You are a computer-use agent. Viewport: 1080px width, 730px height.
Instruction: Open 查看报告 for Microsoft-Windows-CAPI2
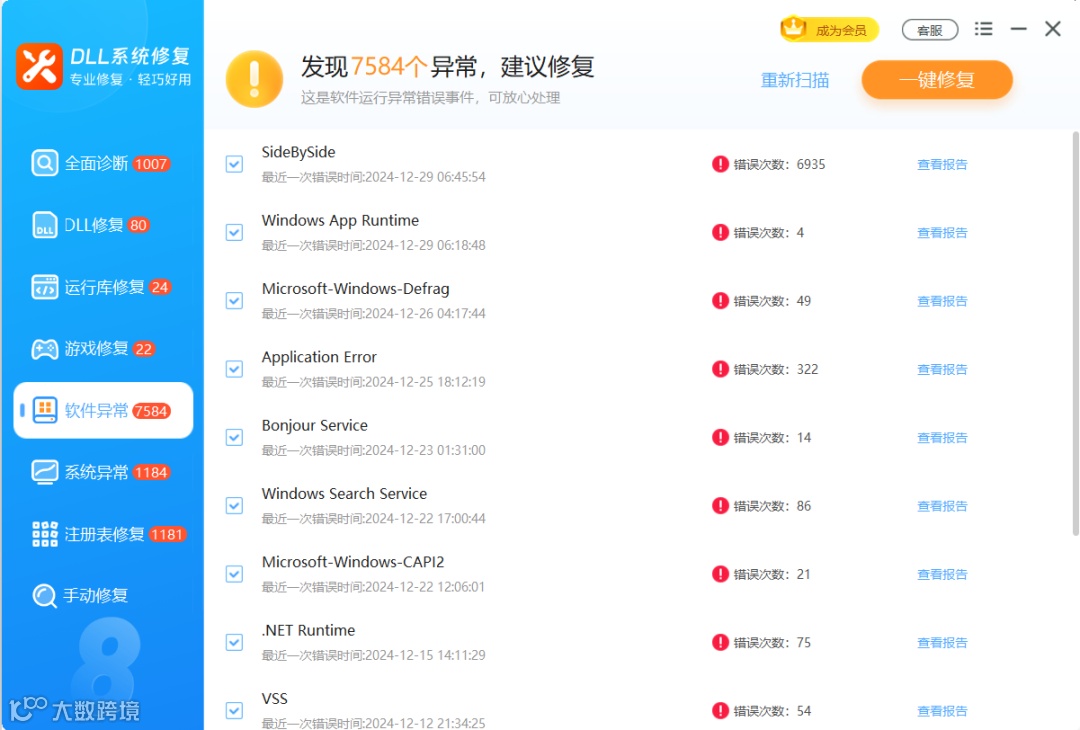(942, 574)
